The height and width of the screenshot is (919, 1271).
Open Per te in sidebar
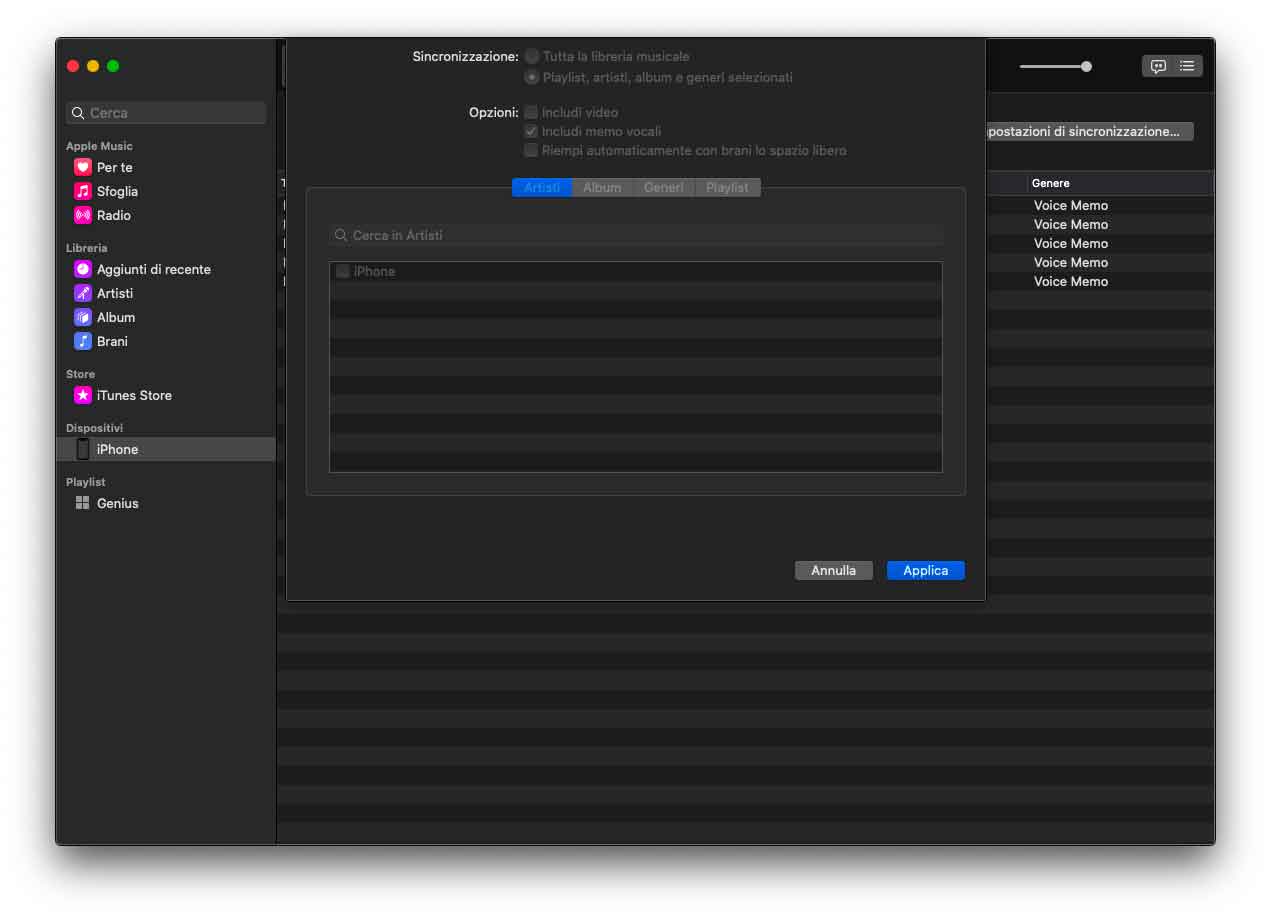coord(115,167)
